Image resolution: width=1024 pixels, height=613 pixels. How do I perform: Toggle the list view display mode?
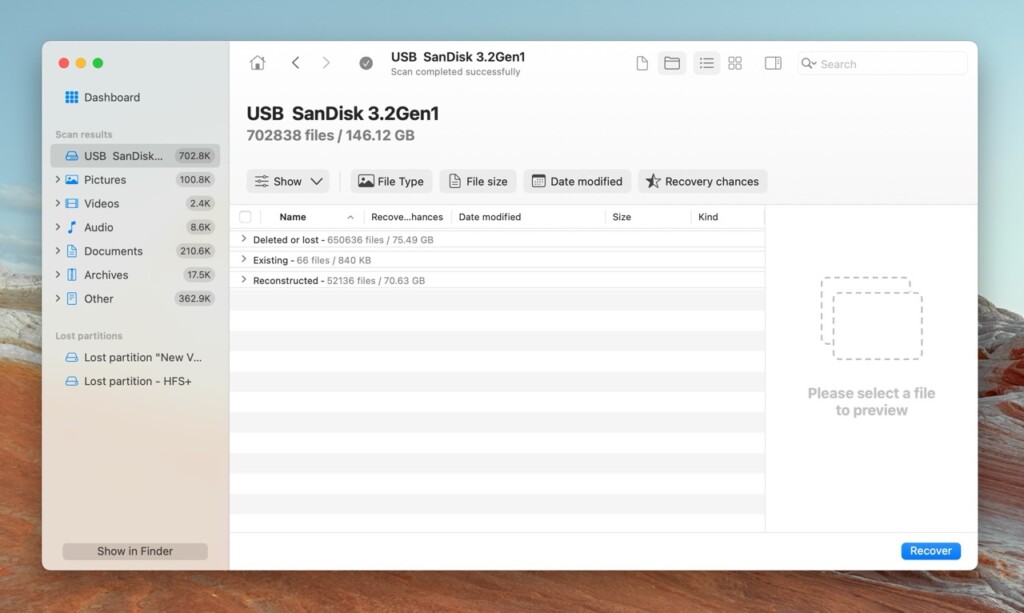706,62
